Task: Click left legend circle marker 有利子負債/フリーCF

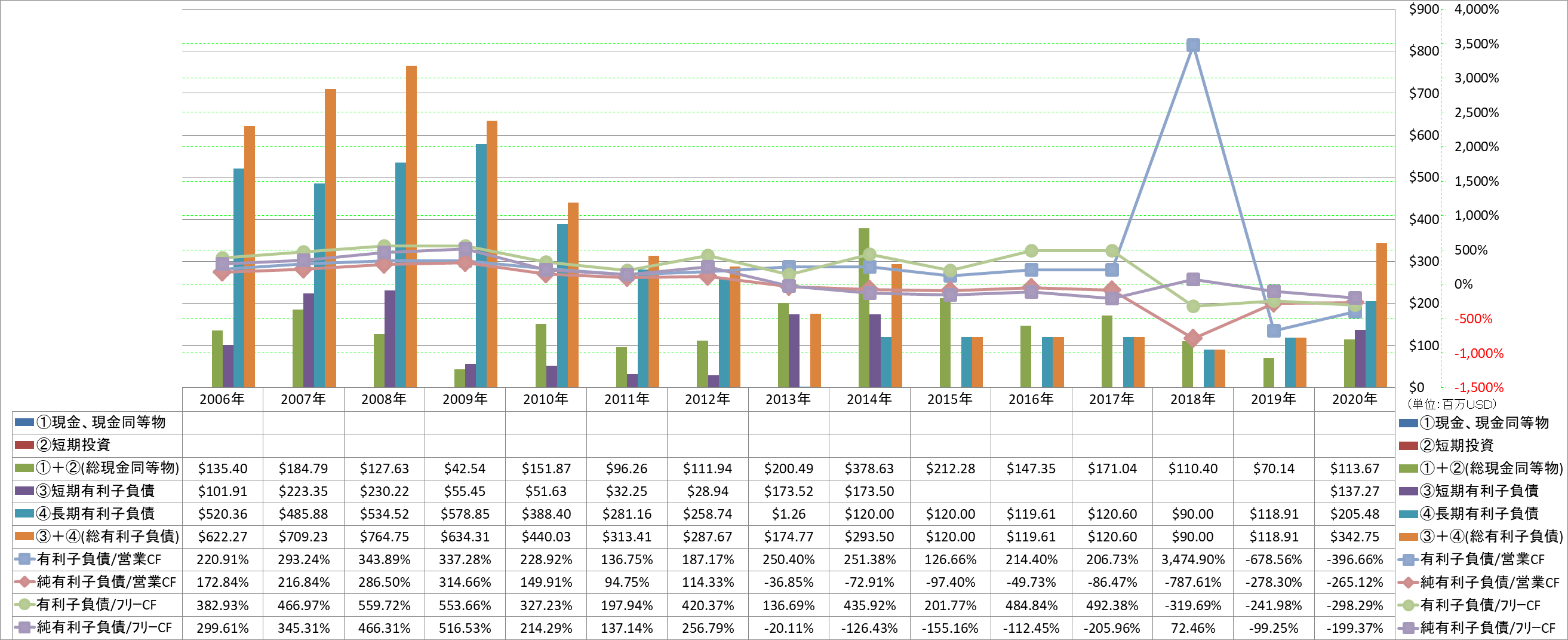Action: [24, 605]
